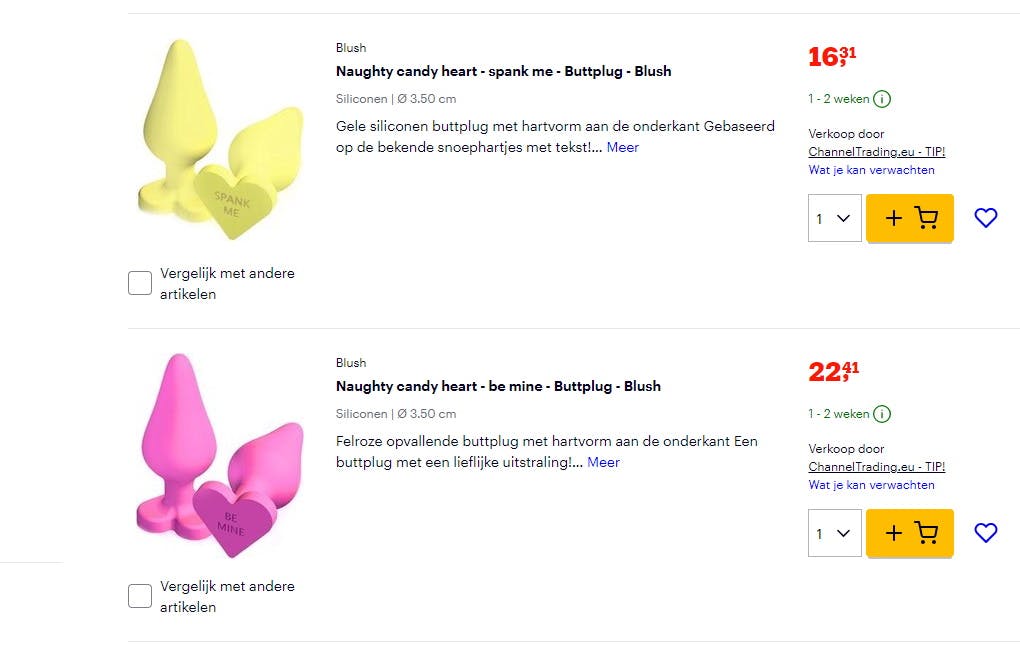Save be mine product to wishlist heart
The height and width of the screenshot is (645, 1020).
985,533
